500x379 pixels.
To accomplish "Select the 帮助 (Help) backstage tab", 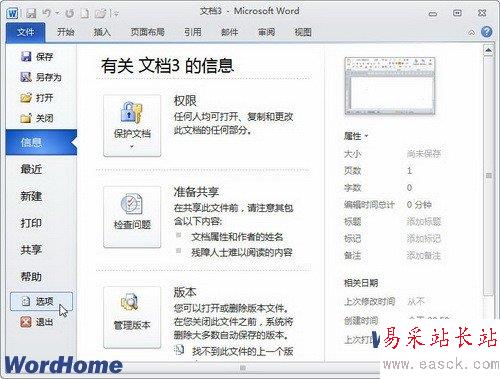I will click(x=31, y=277).
